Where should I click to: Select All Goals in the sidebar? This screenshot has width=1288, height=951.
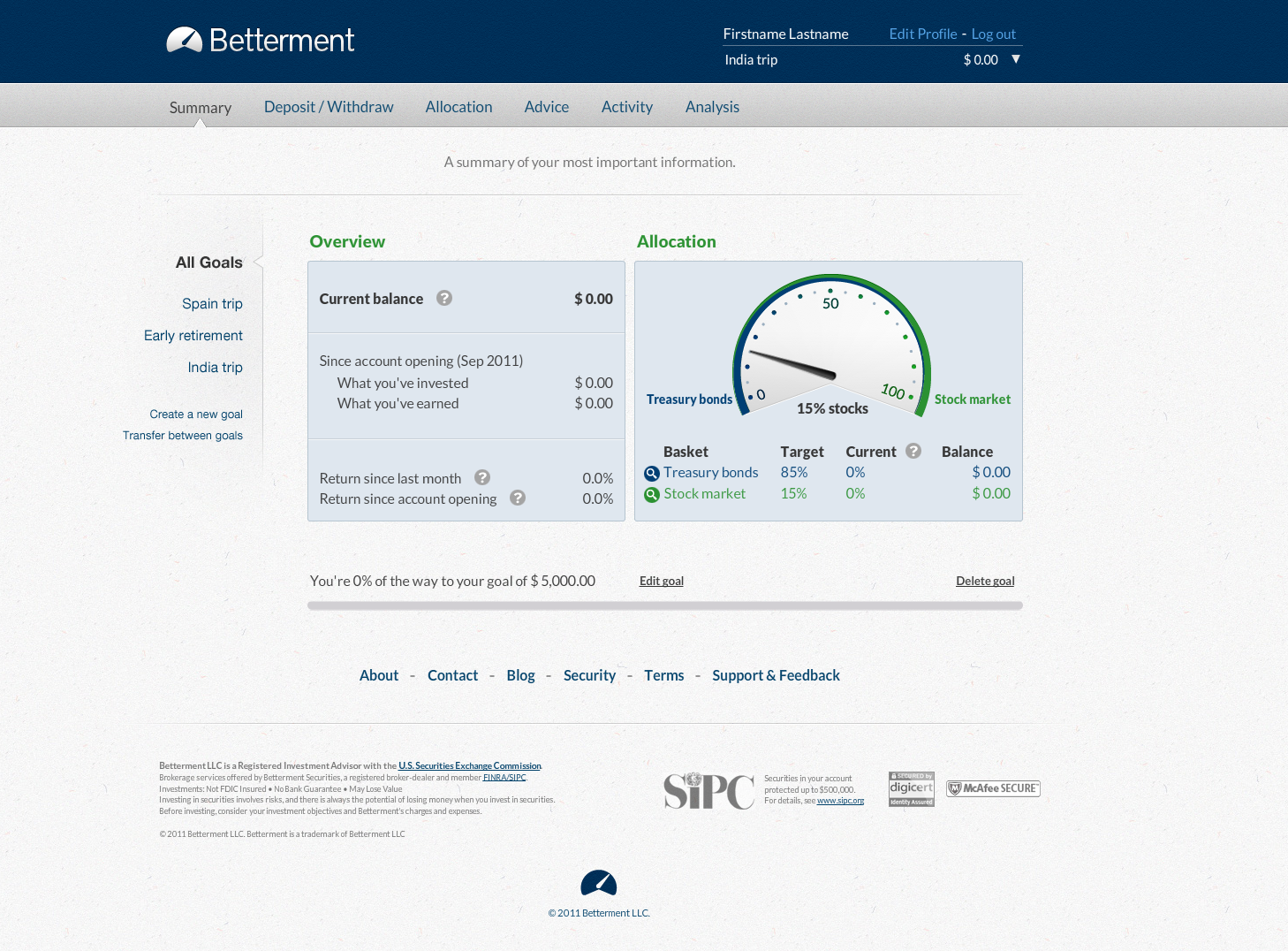209,262
